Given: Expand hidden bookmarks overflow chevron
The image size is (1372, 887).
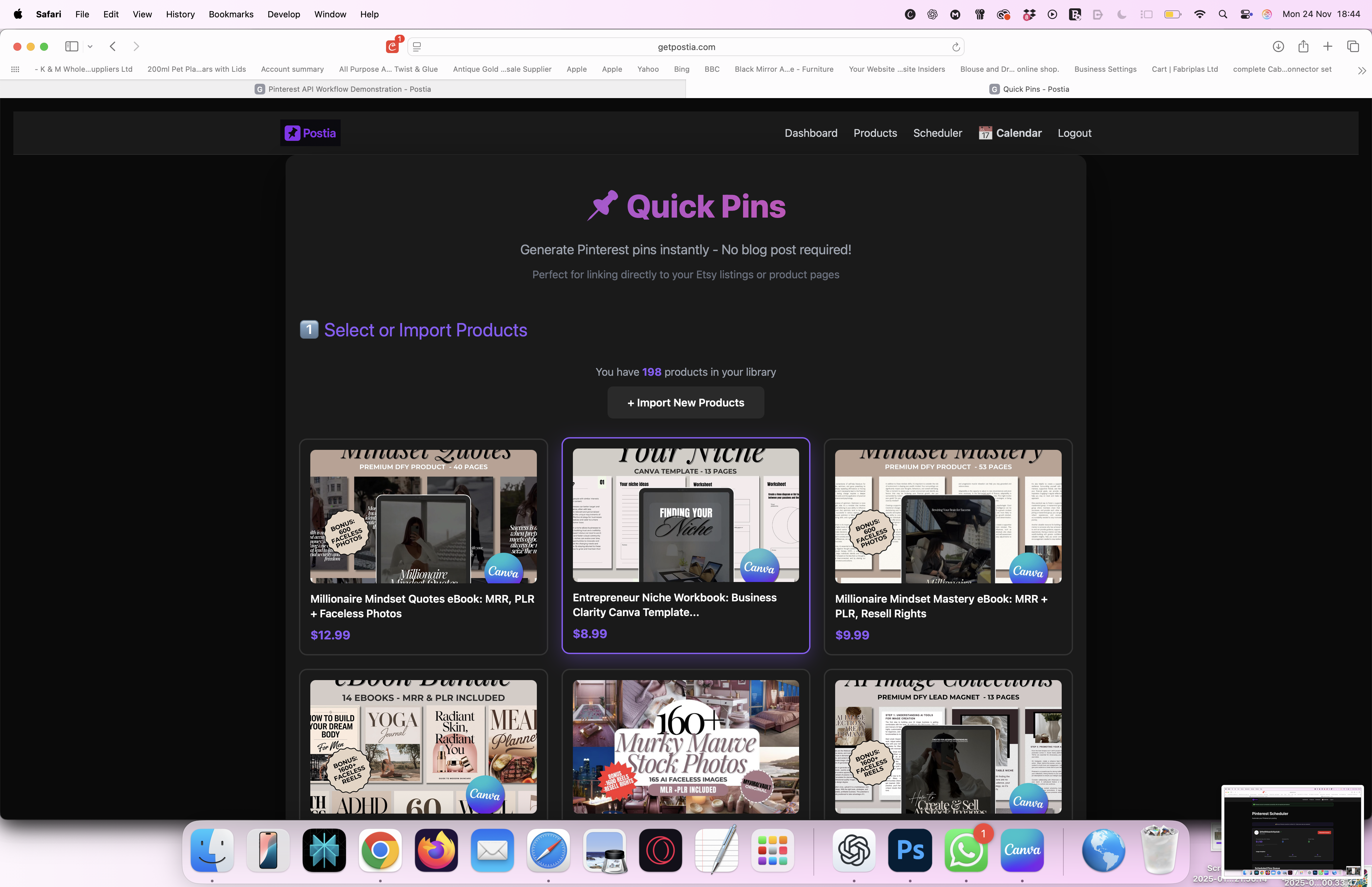Looking at the screenshot, I should [x=1361, y=70].
